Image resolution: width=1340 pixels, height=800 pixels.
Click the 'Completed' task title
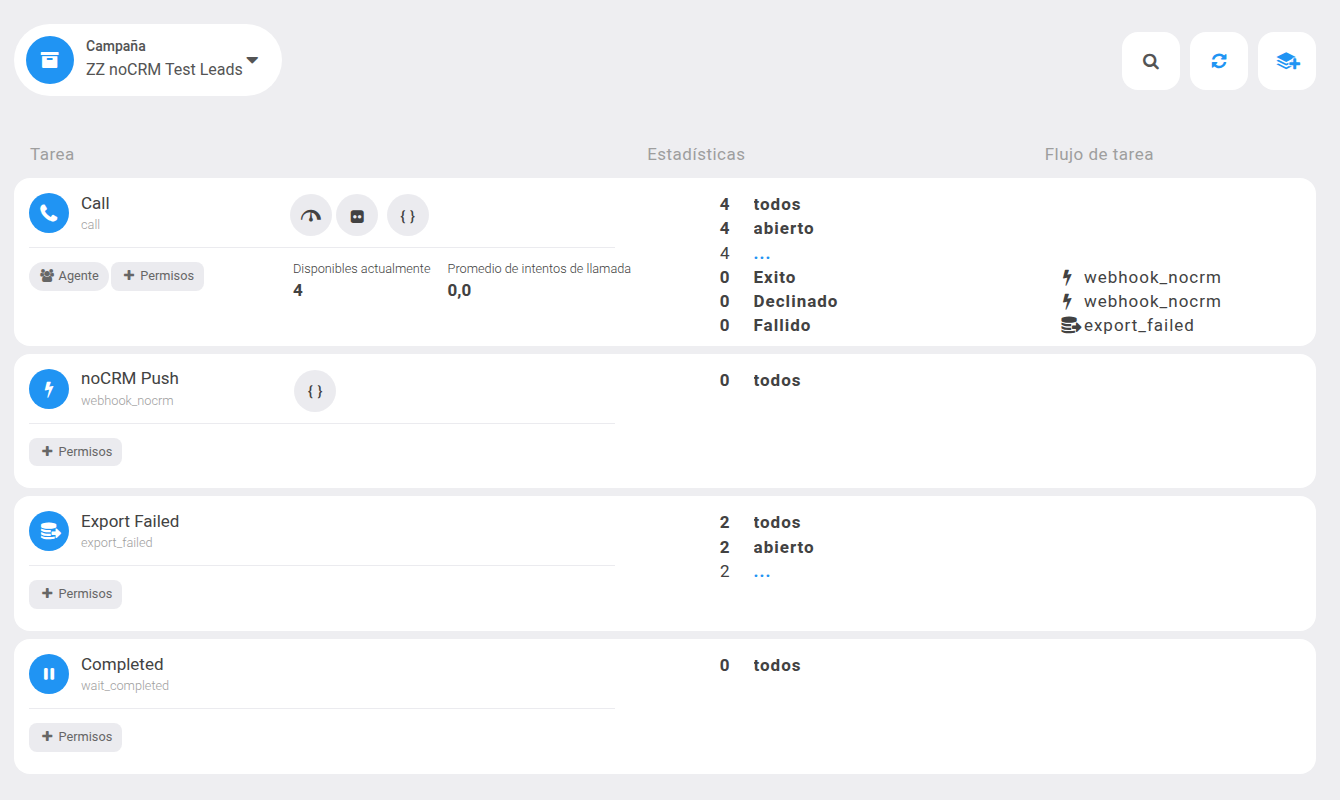[122, 664]
